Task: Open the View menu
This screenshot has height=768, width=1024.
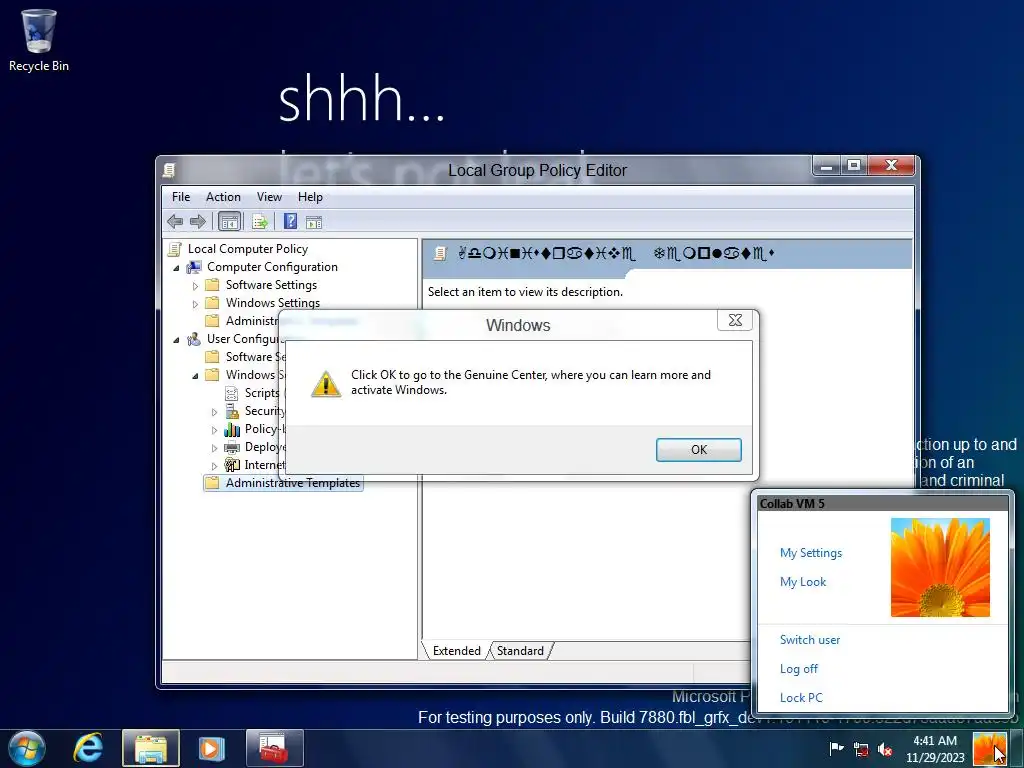Action: 269,197
